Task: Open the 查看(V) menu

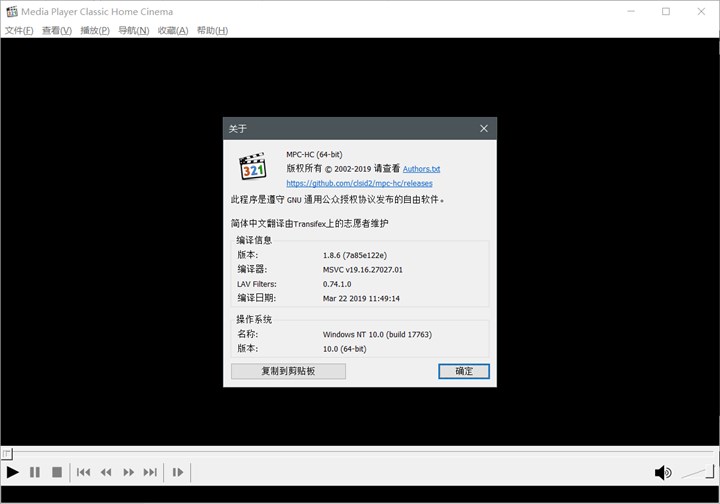Action: coord(57,30)
